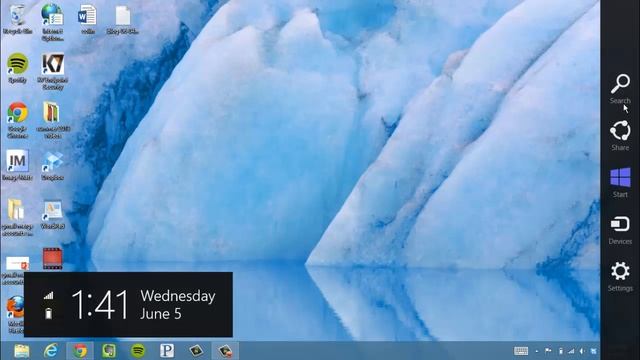
Task: Switch to the last highlighted taskbar app
Action: click(225, 351)
